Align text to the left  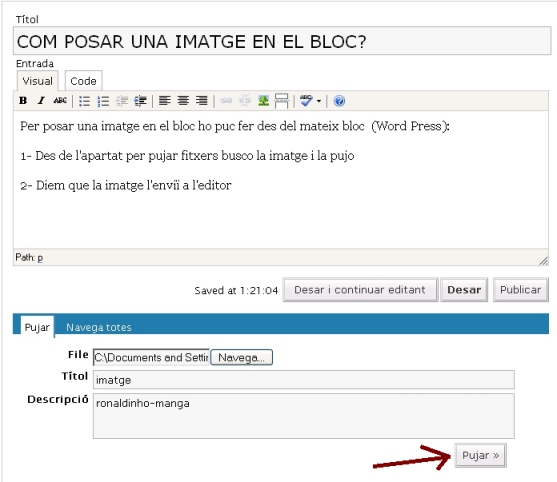tap(164, 101)
